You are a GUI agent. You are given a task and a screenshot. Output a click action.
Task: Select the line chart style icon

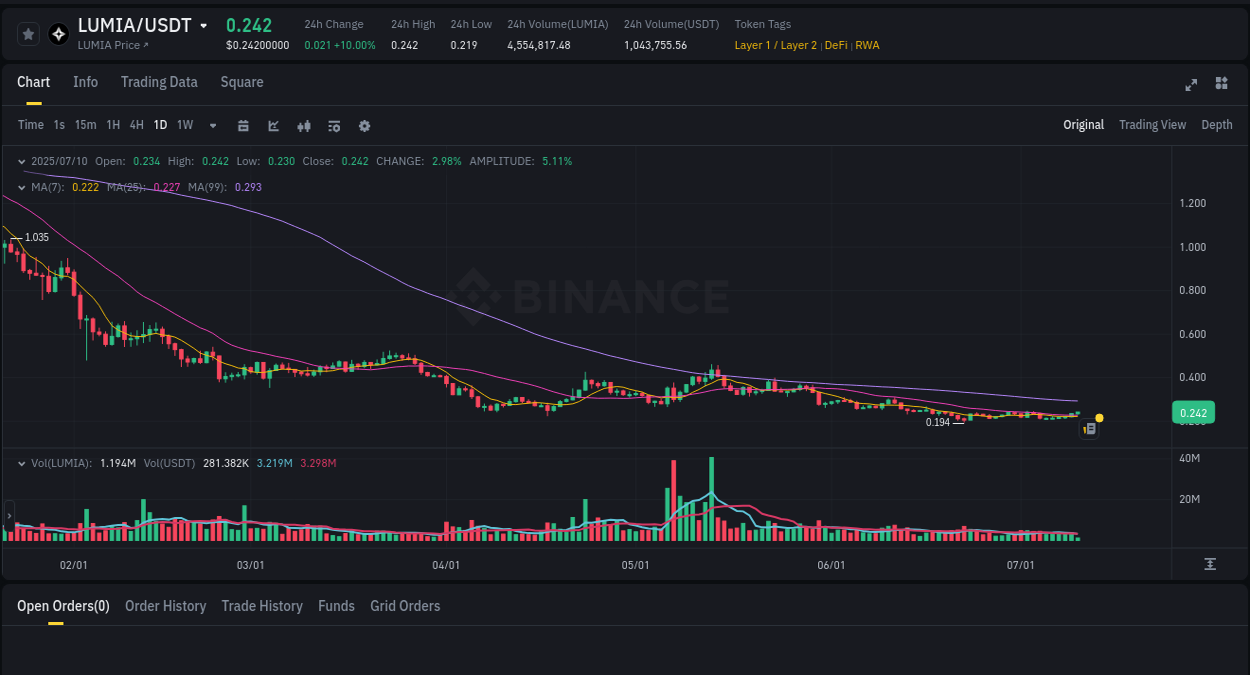click(x=273, y=125)
